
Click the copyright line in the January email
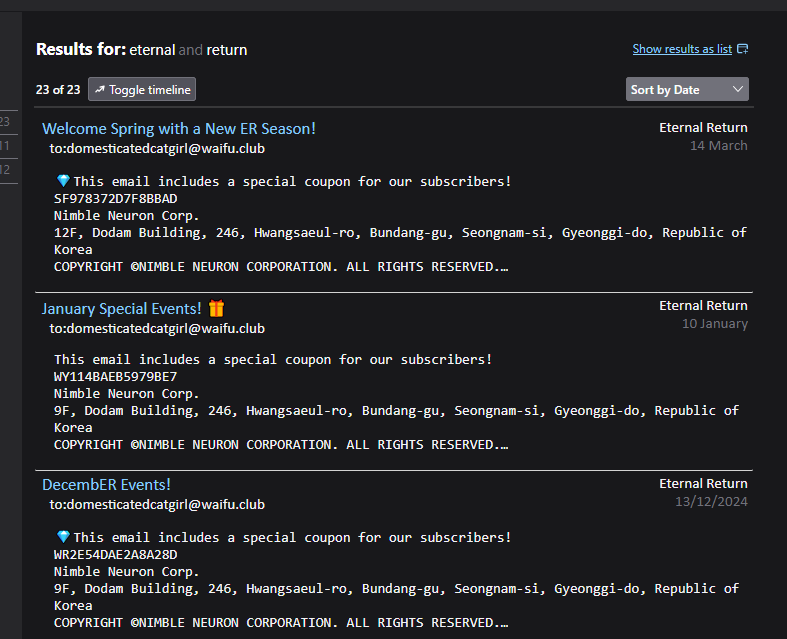[x=281, y=445]
